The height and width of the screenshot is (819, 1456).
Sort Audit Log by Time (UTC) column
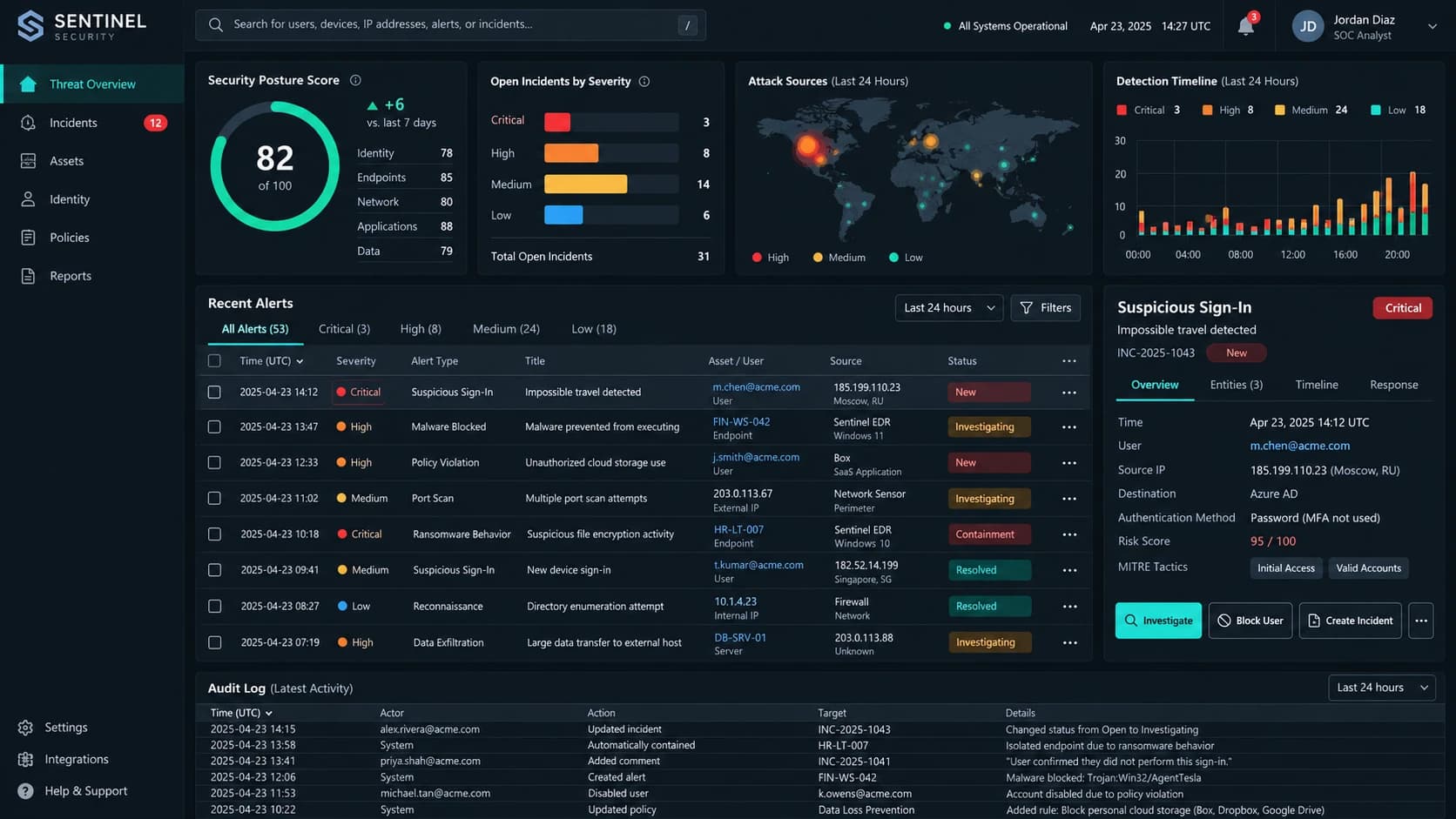[x=241, y=713]
